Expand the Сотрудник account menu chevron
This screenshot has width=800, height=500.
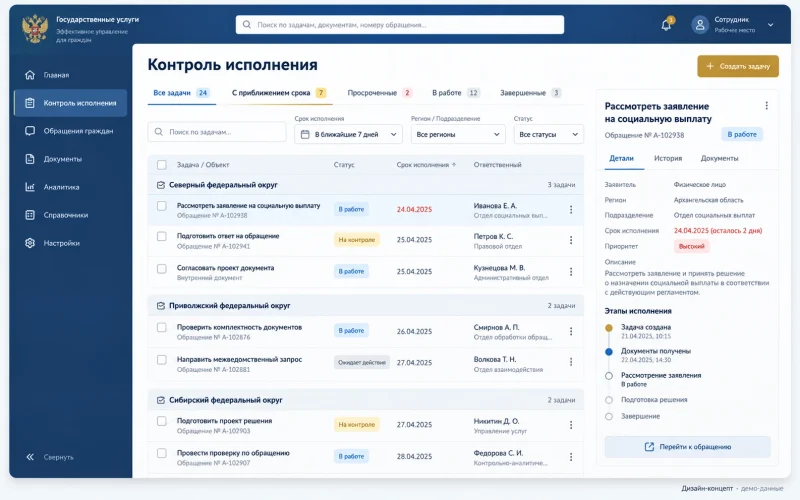point(771,24)
